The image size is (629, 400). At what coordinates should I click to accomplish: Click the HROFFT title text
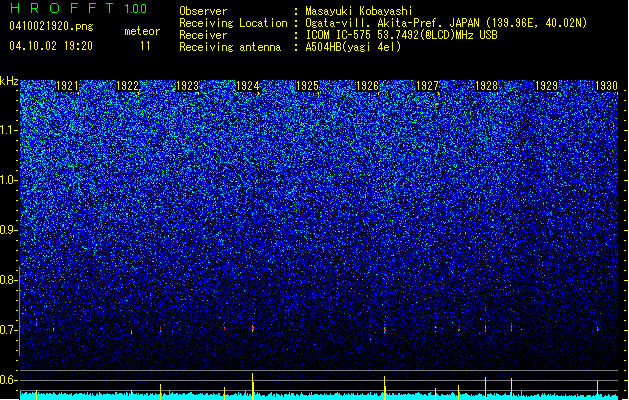[x=62, y=8]
